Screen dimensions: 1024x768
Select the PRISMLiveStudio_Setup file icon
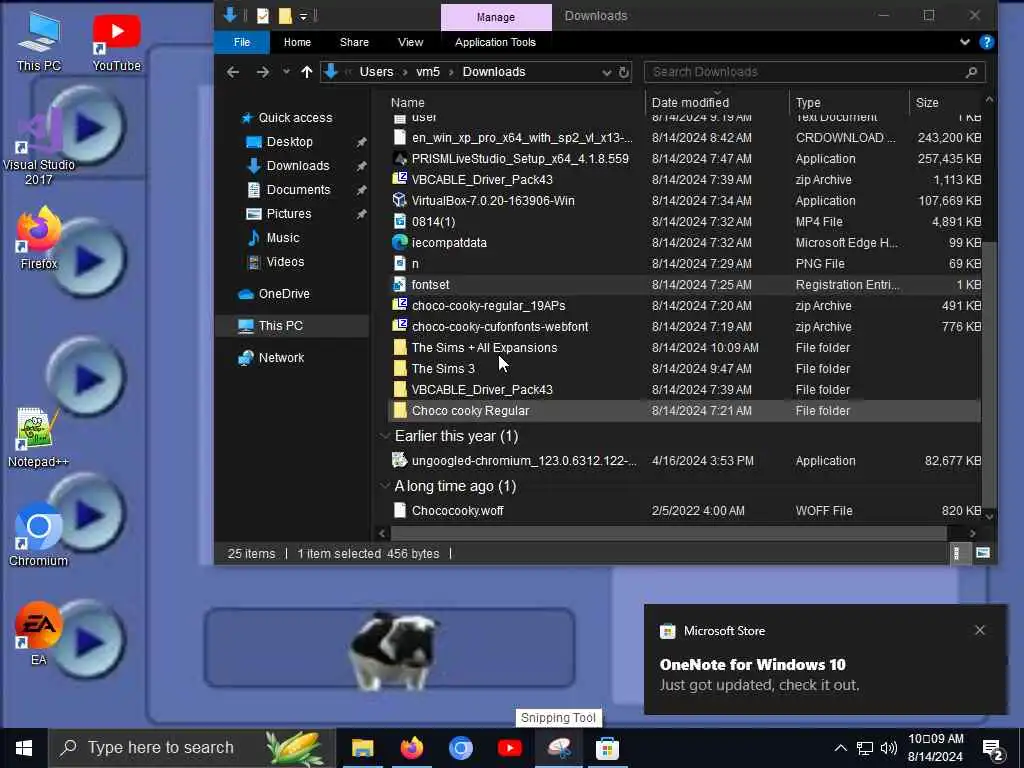[x=400, y=159]
